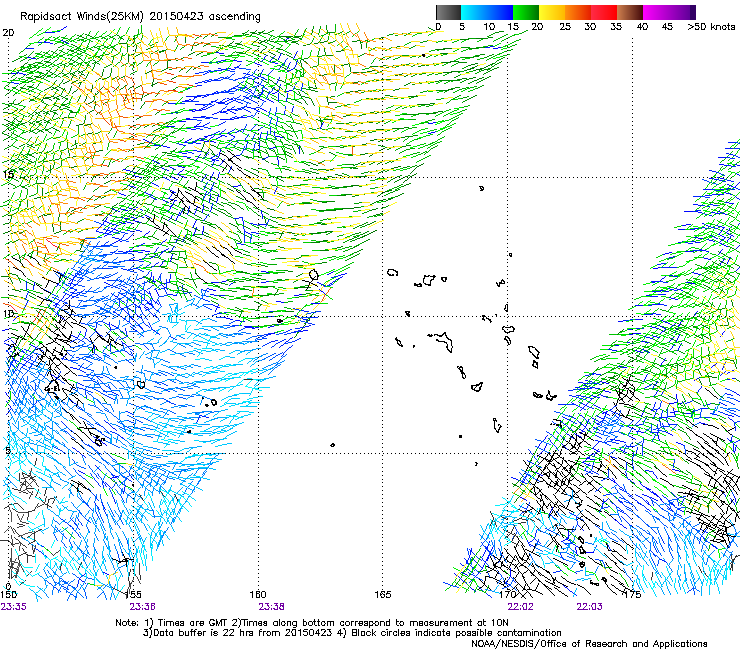Click the longitude axis label '175'
The width and height of the screenshot is (740, 650).
(x=632, y=595)
